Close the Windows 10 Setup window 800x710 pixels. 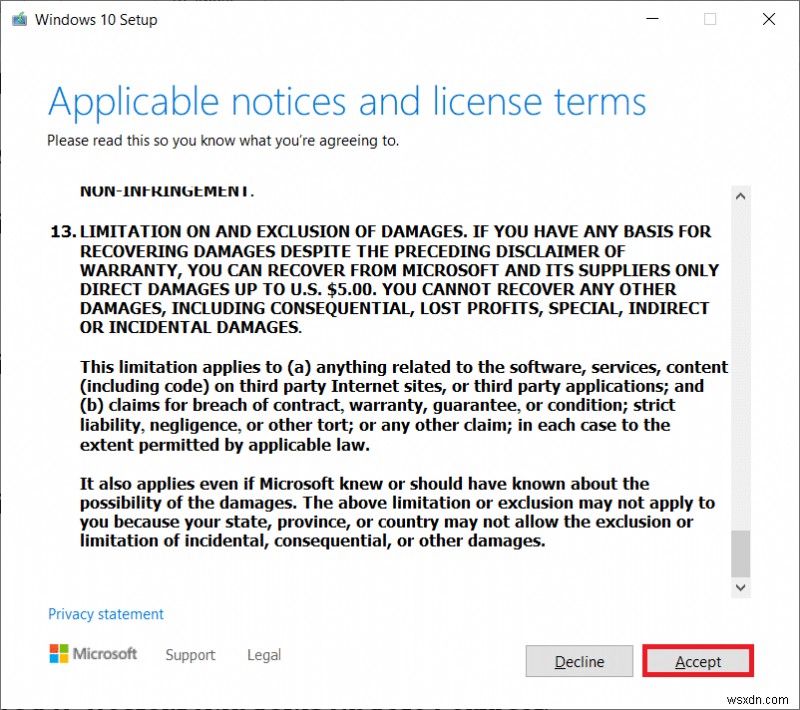[768, 19]
